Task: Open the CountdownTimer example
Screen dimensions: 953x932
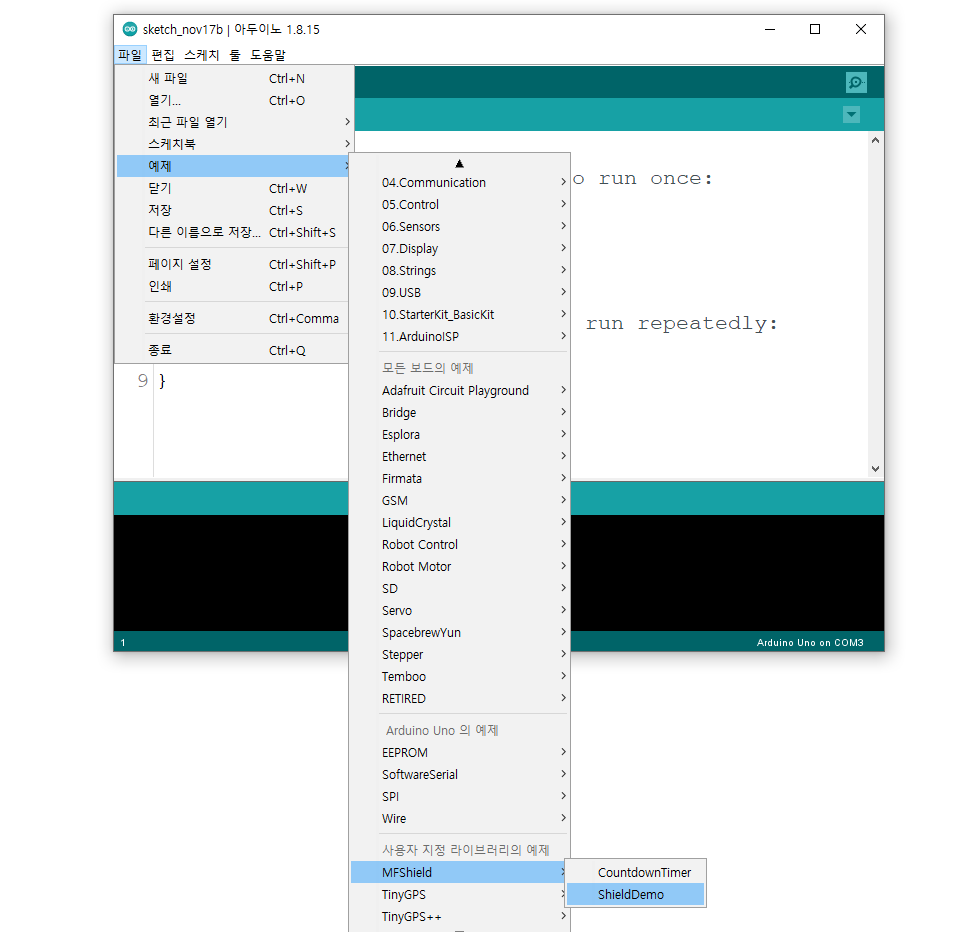Action: click(635, 872)
